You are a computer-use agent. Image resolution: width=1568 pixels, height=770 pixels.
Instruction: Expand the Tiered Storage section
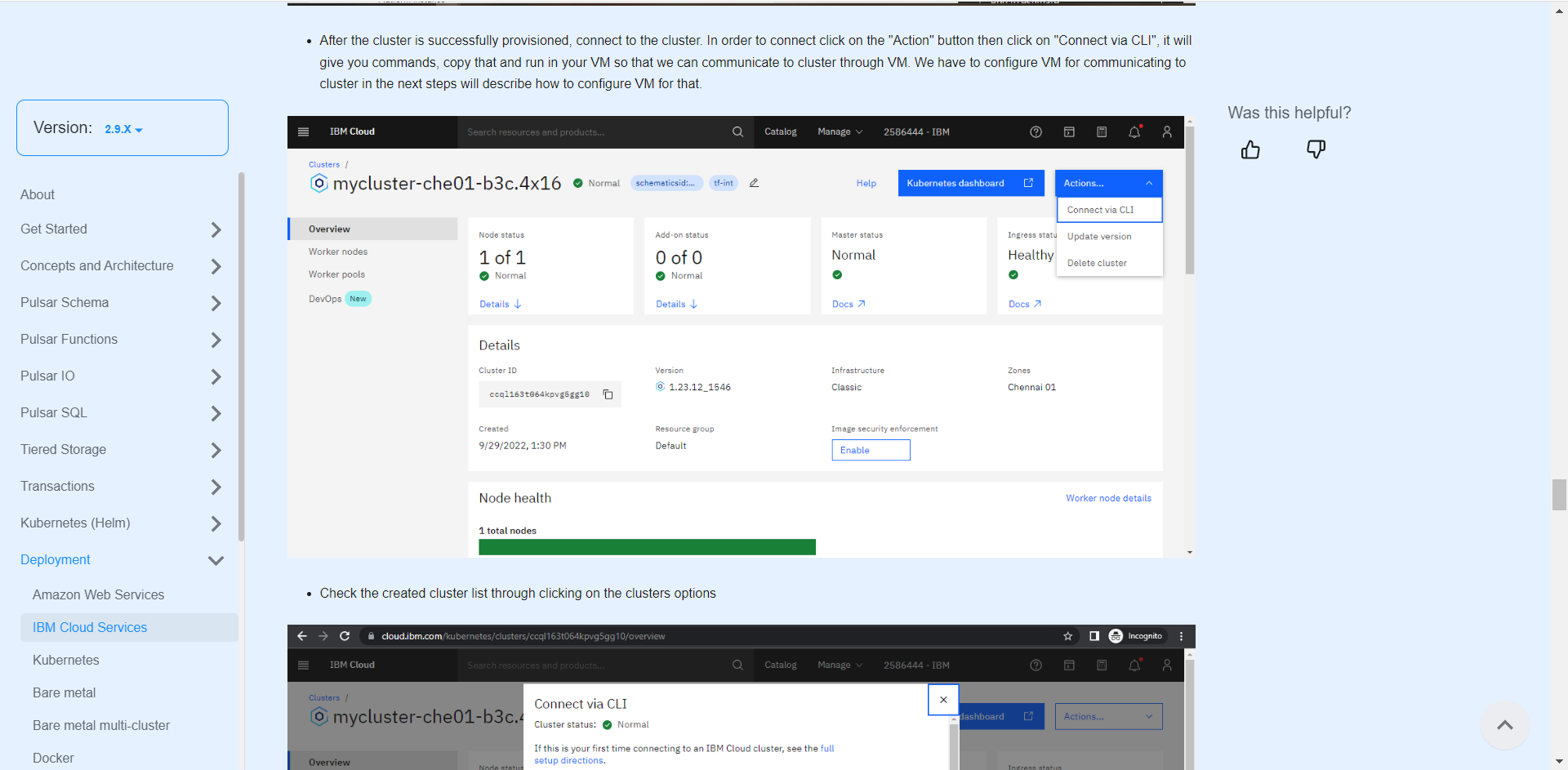pyautogui.click(x=216, y=450)
